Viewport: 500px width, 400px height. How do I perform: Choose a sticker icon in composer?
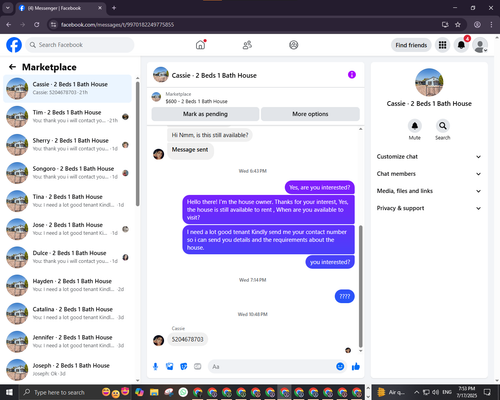[184, 367]
